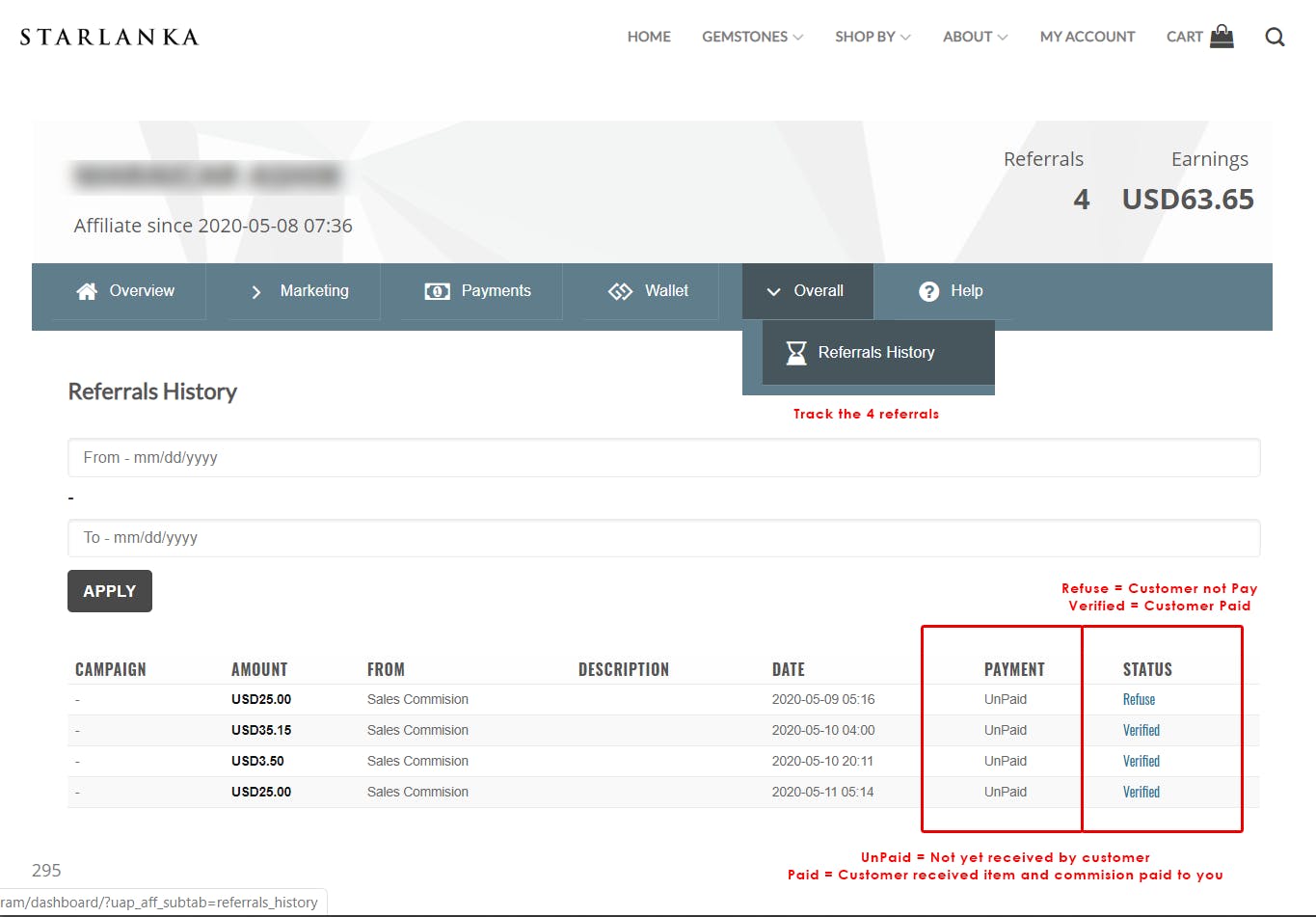1316x917 pixels.
Task: Click the Wallet diamond icon
Action: pyautogui.click(x=620, y=291)
